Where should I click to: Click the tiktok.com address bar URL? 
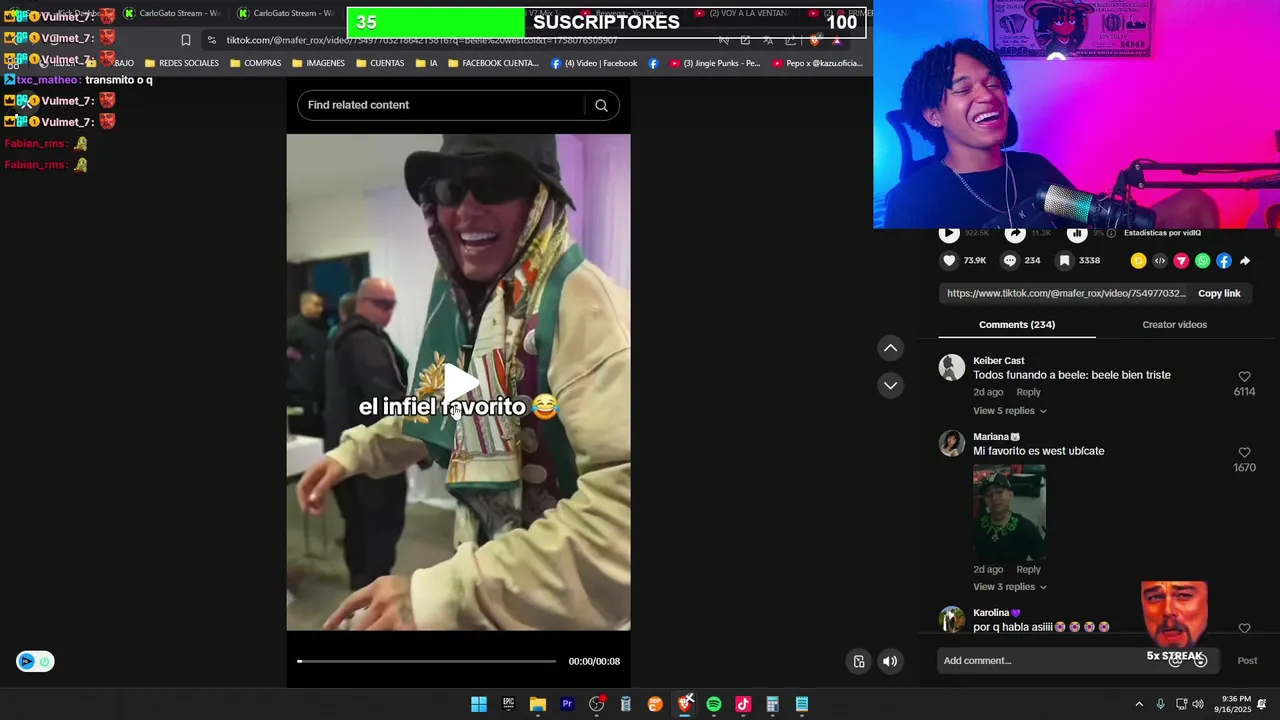[421, 40]
